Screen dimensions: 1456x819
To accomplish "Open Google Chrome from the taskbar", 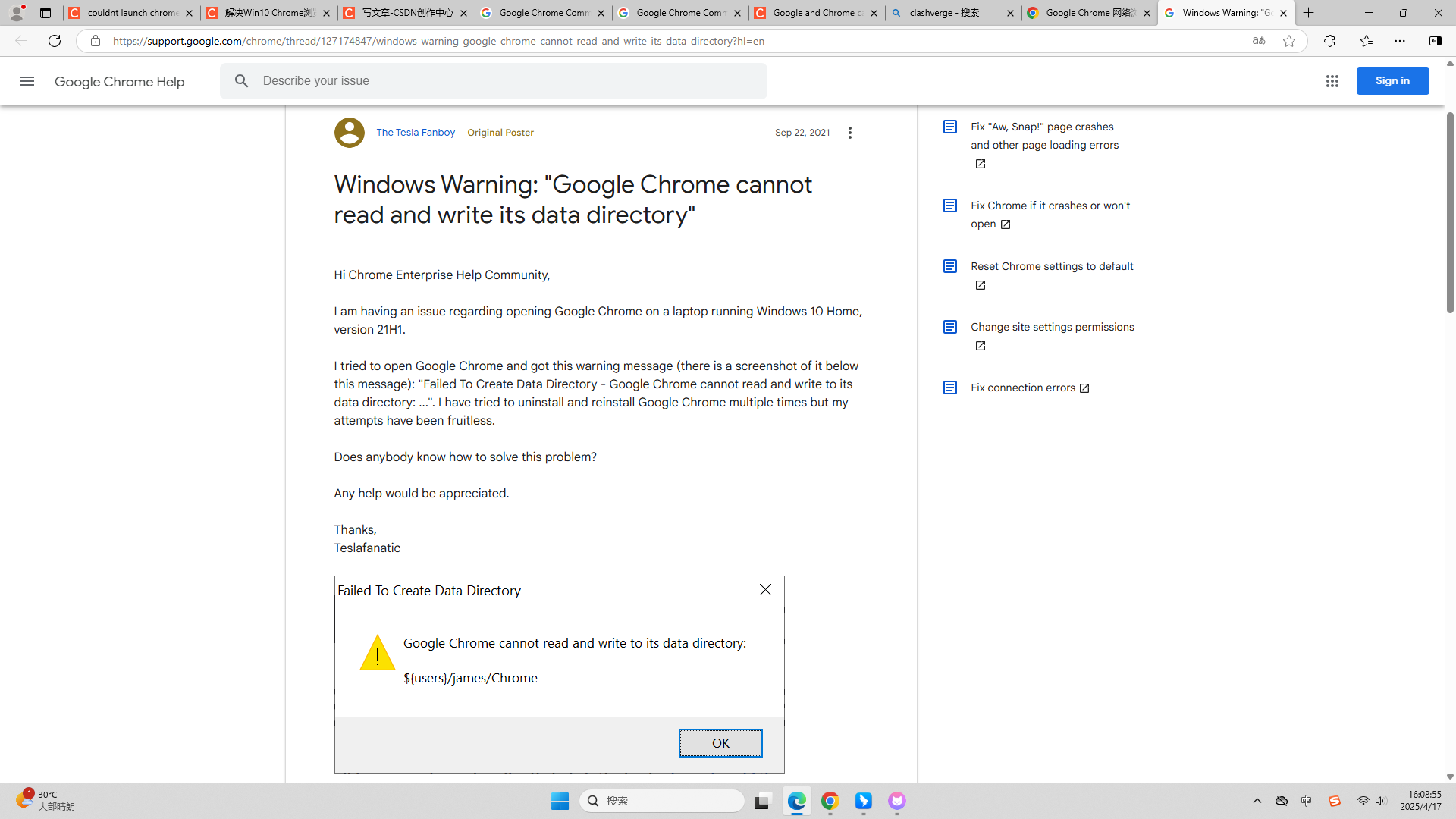I will point(830,801).
